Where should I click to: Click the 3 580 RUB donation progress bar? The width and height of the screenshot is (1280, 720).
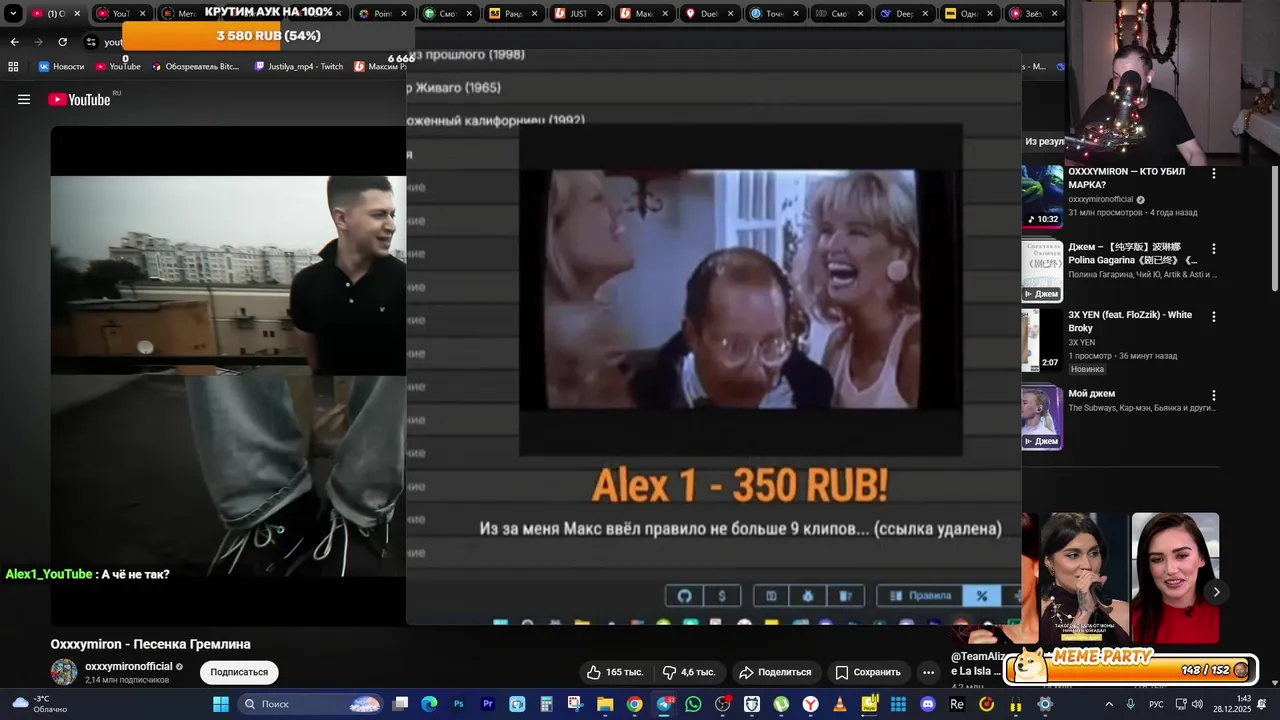point(269,36)
